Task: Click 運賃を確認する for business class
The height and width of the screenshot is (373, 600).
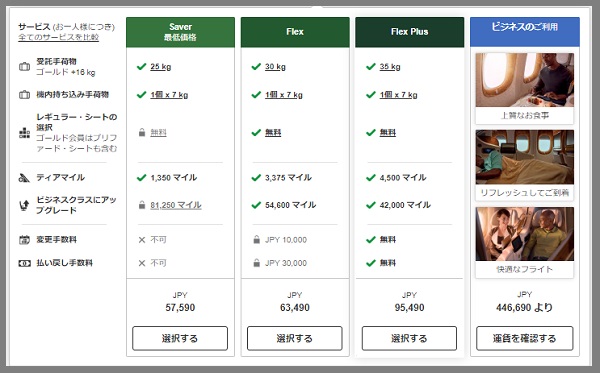Action: pos(525,338)
